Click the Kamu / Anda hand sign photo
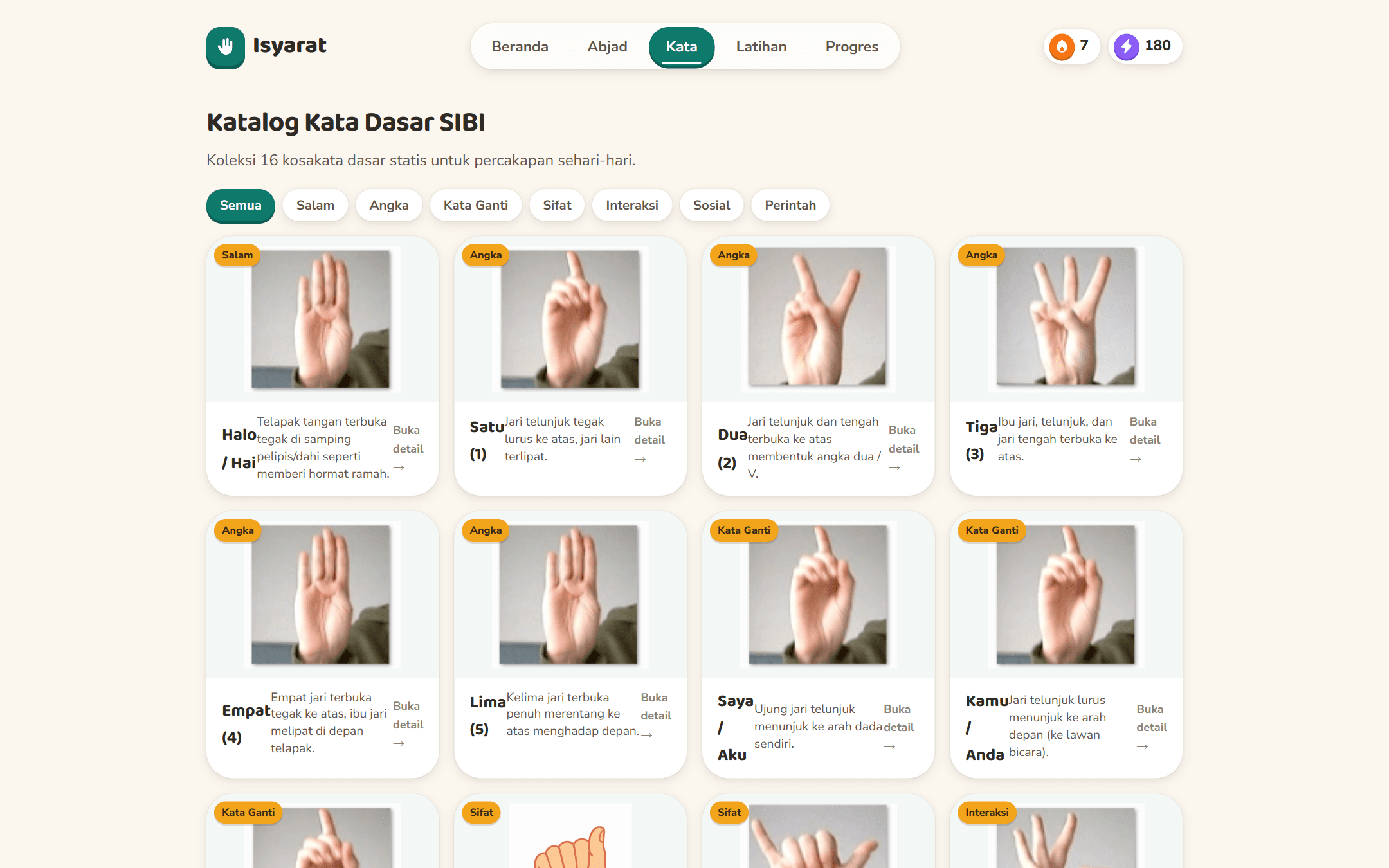 click(x=1066, y=594)
